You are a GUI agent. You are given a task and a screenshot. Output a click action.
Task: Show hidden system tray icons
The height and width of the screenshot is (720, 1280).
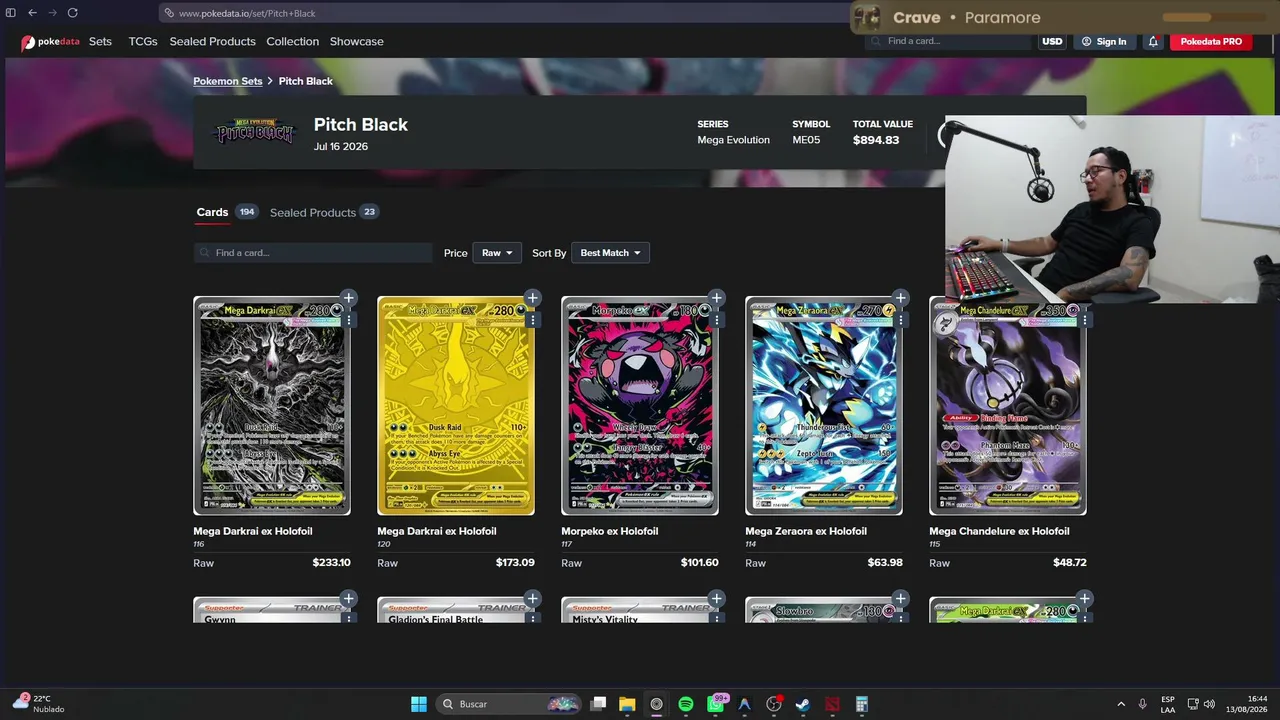click(x=1121, y=704)
